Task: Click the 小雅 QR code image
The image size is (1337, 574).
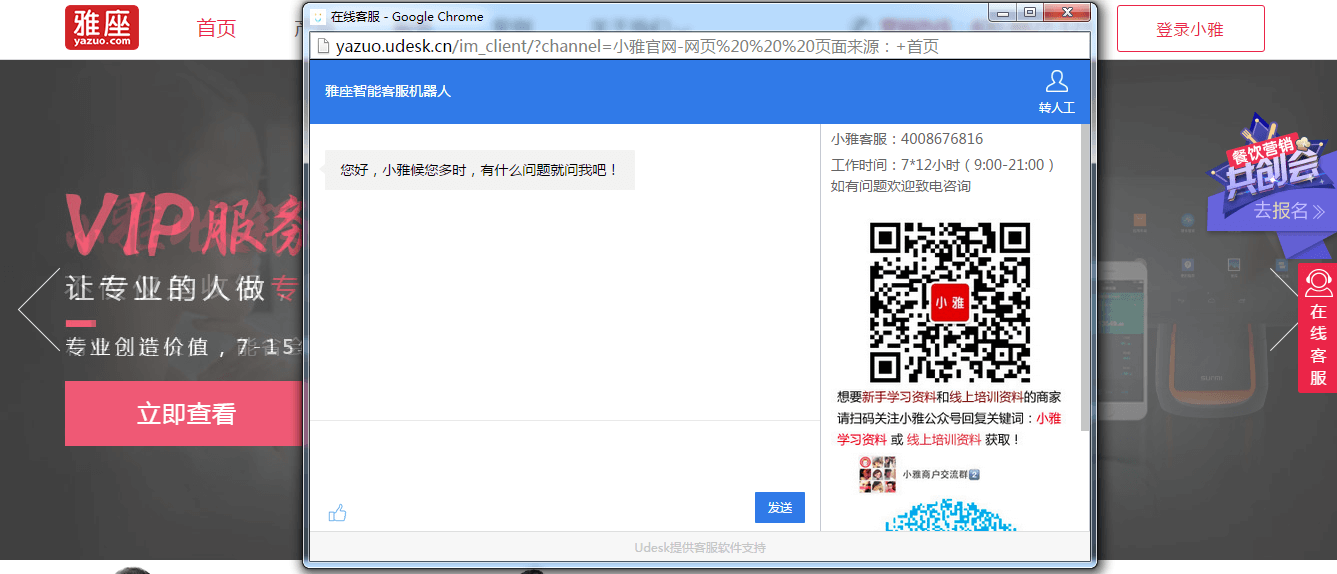Action: pos(949,302)
